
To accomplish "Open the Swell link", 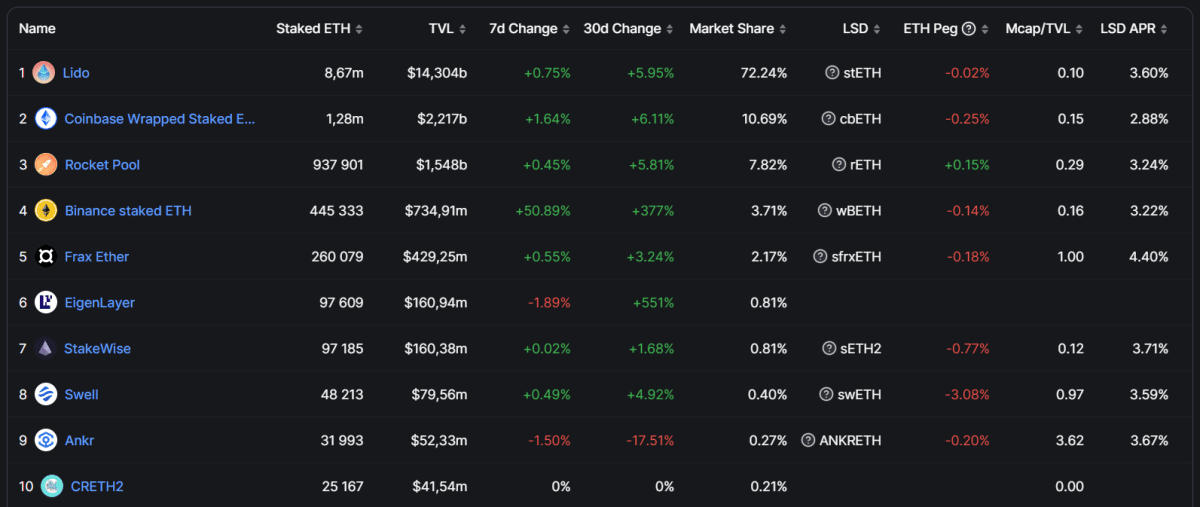I will [81, 395].
